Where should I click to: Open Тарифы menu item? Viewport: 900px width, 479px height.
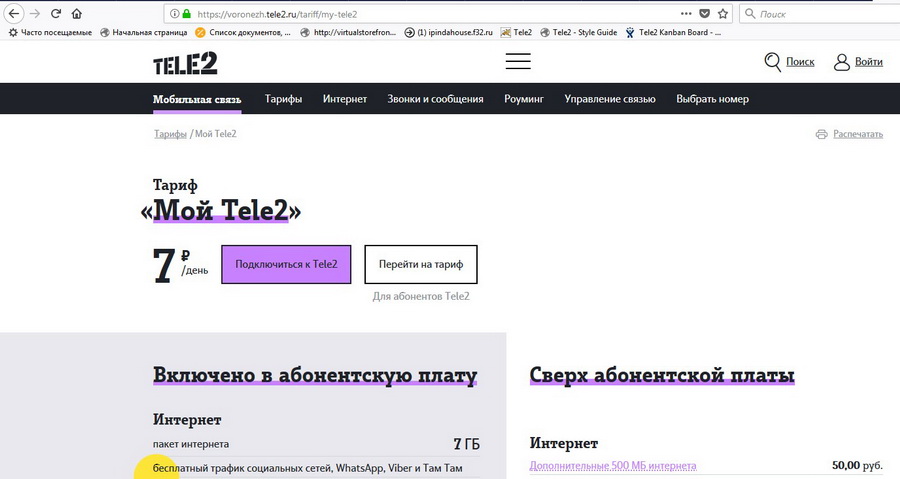283,99
